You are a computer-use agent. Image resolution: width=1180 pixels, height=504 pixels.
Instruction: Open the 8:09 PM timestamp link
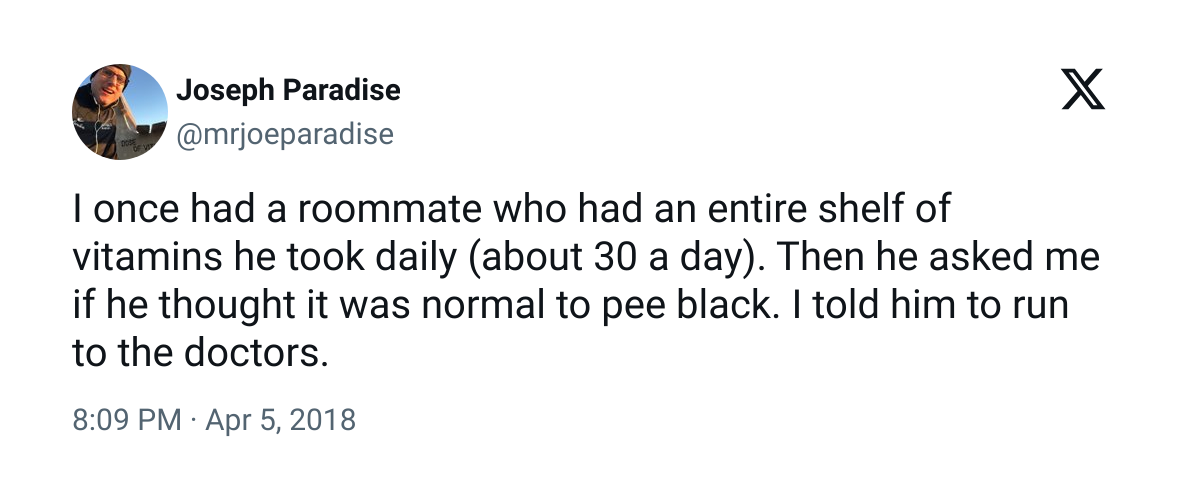click(x=127, y=419)
